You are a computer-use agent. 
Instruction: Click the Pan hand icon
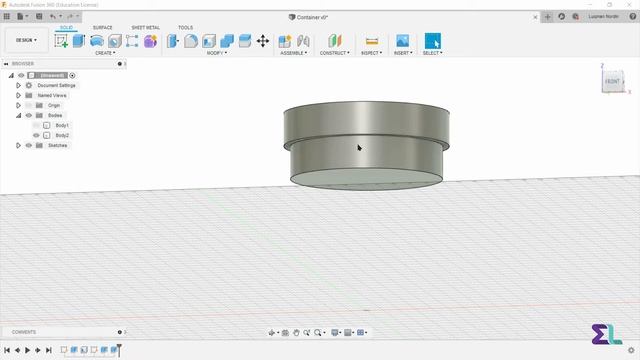(x=296, y=333)
